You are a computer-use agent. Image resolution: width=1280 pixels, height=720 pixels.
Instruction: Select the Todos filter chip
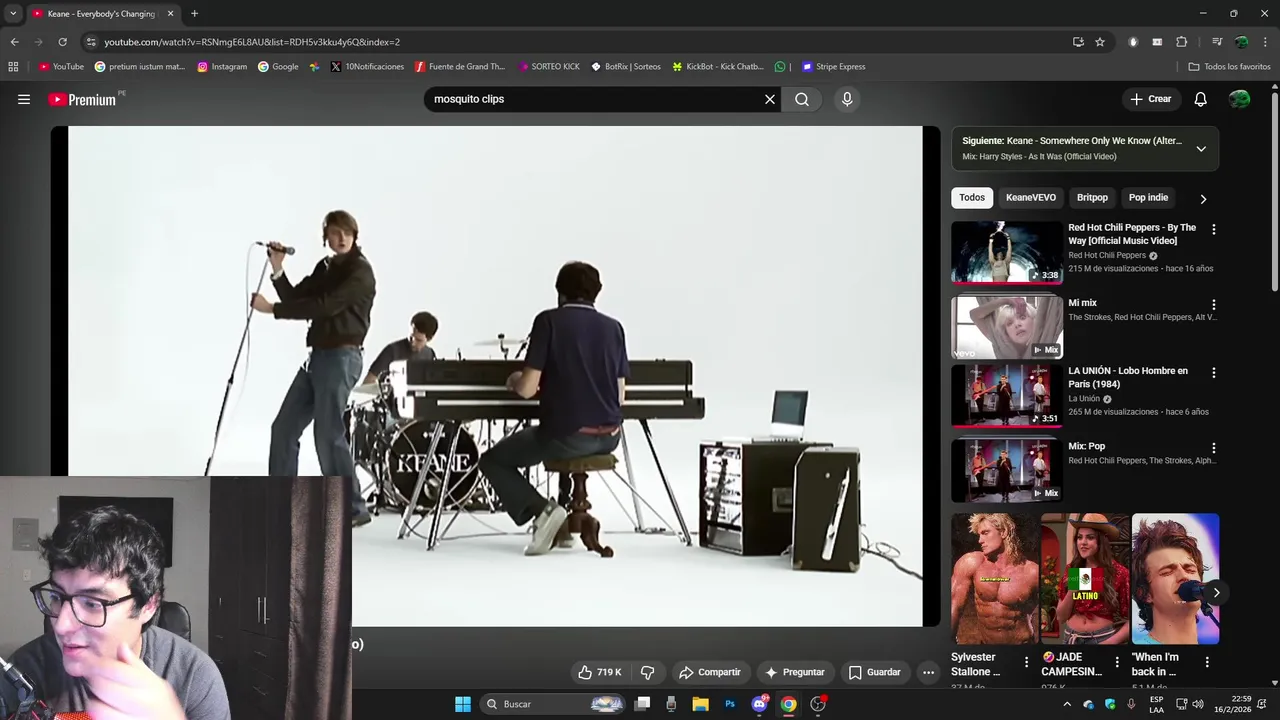[972, 197]
